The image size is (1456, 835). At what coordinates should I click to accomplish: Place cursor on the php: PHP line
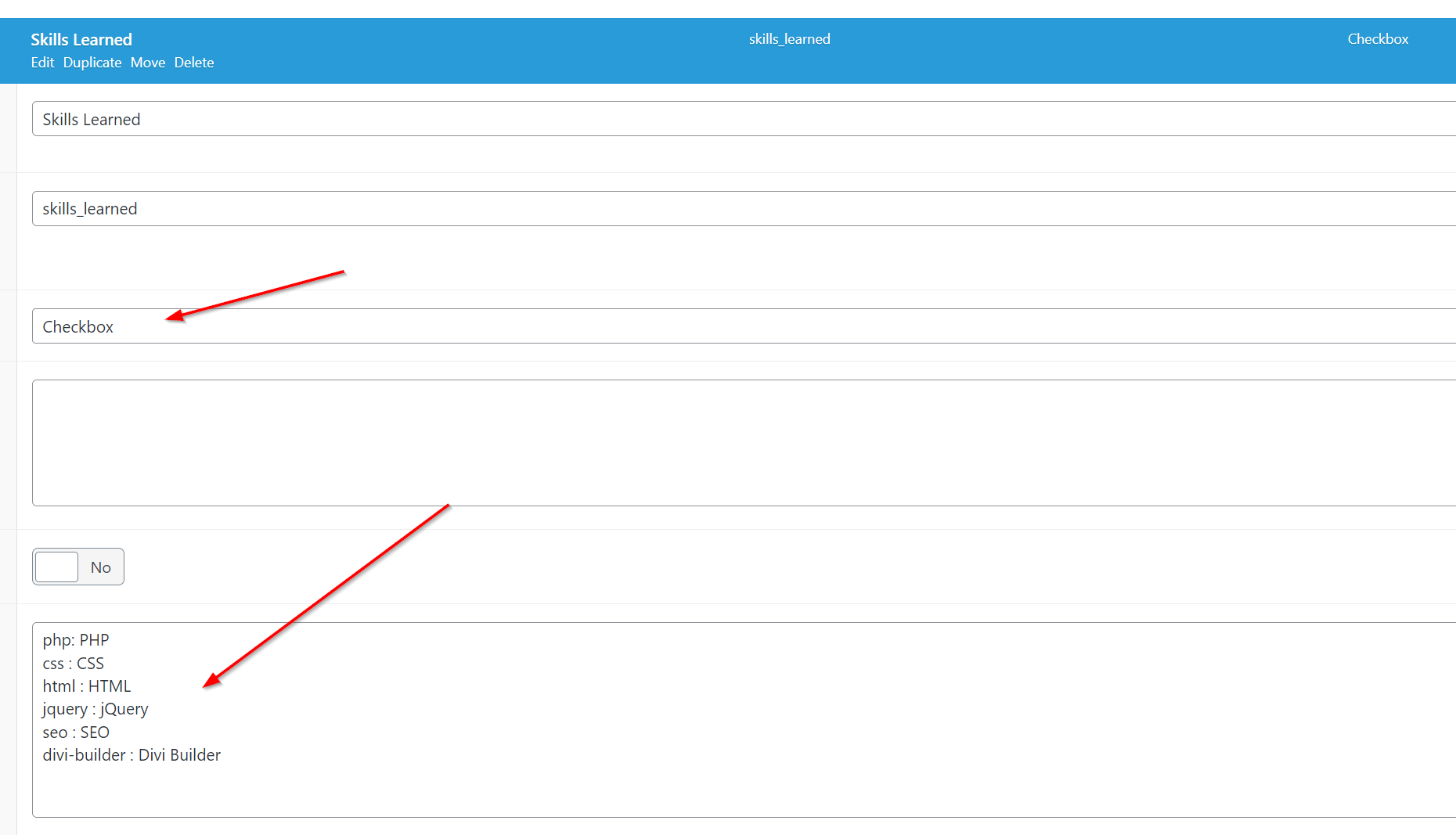(76, 640)
